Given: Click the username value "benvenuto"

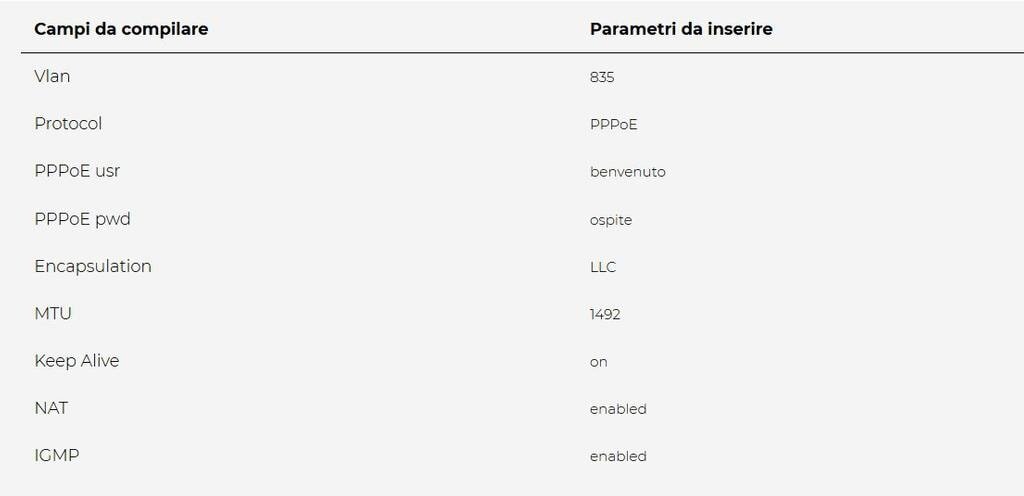Looking at the screenshot, I should [627, 172].
